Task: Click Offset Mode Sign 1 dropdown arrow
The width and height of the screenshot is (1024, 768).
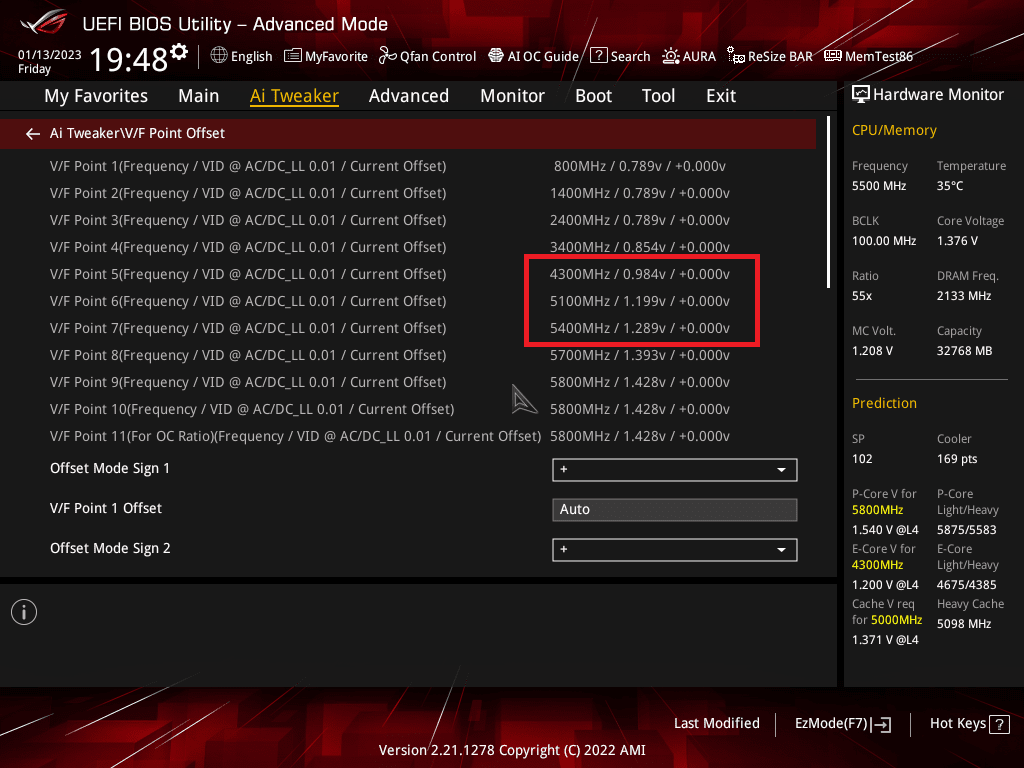Action: (x=781, y=470)
